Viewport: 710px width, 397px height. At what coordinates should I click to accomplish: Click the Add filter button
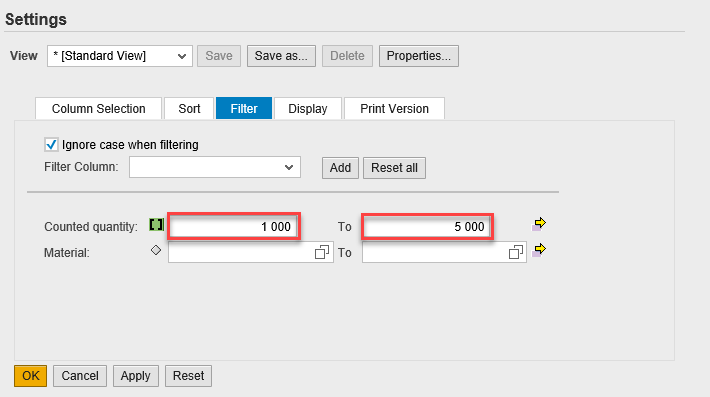[340, 168]
